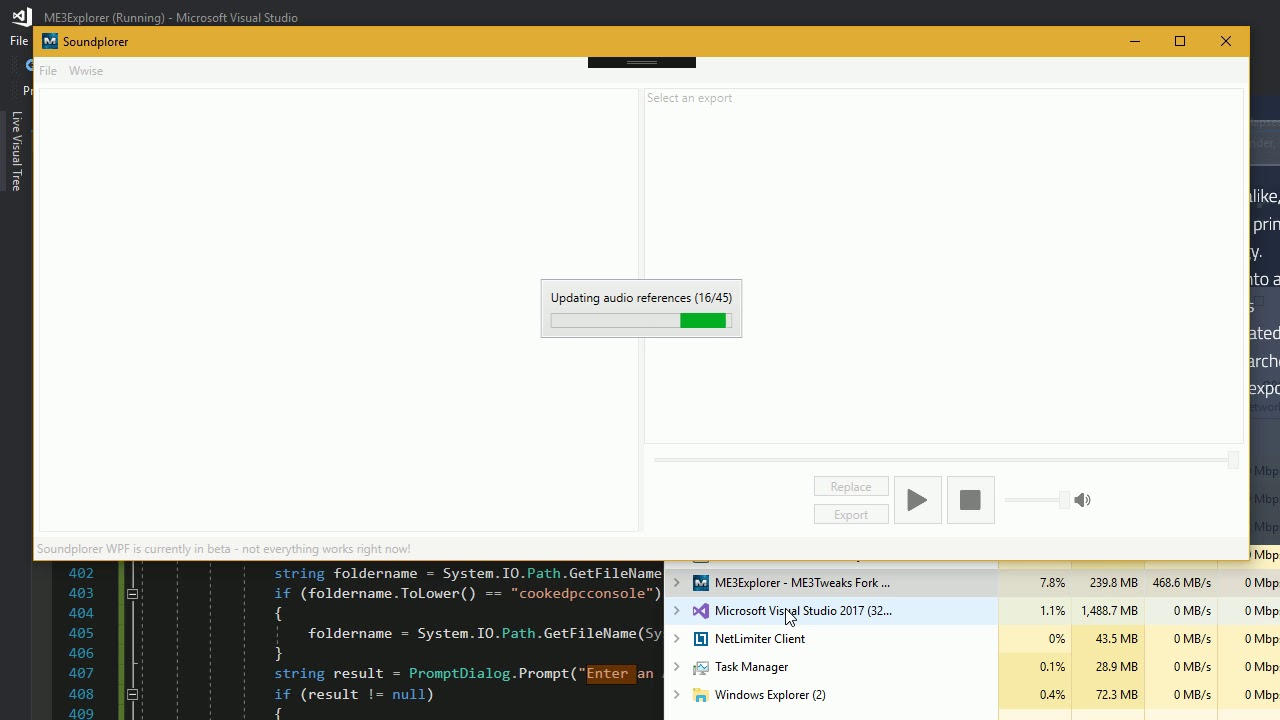1280x720 pixels.
Task: Open the Live Visual Tree side tab
Action: [x=17, y=151]
